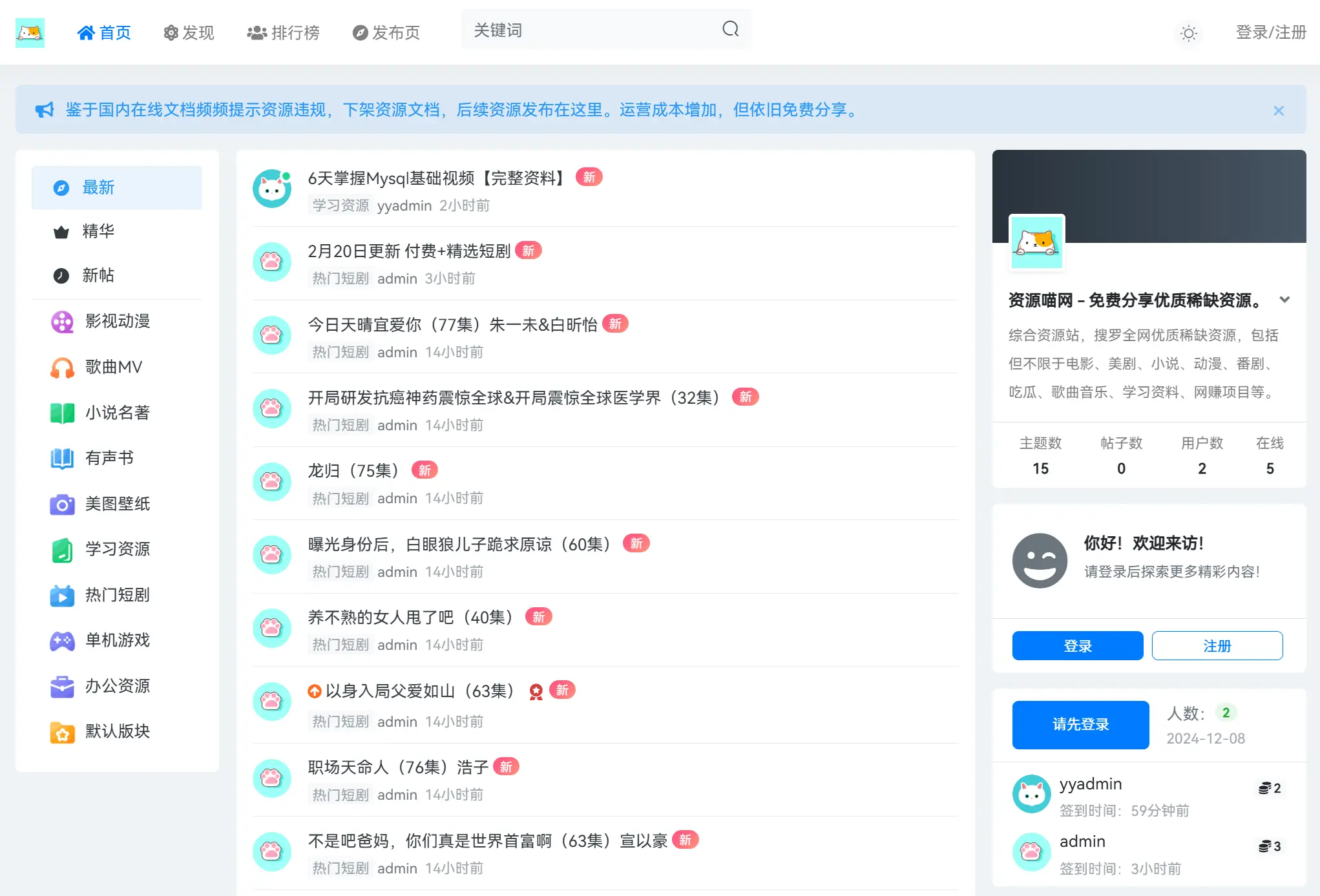
Task: Select the 歌曲MV headphones icon
Action: point(62,367)
